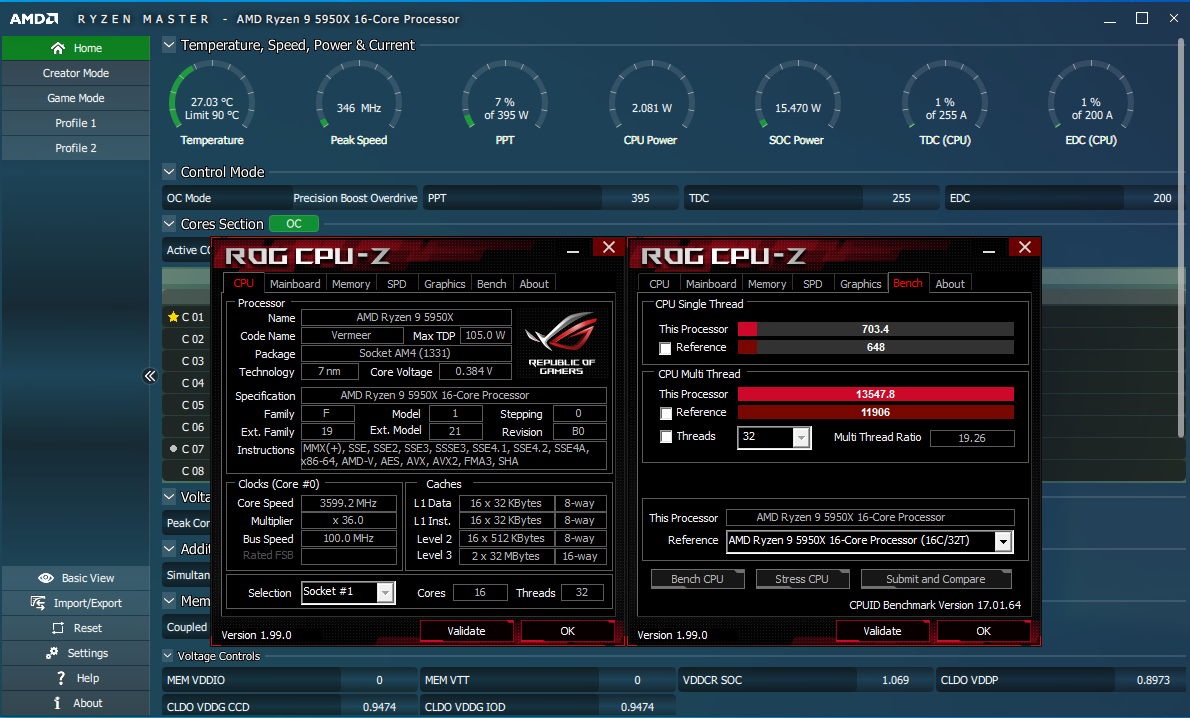Open the Home view in Ryzen Master
Viewport: 1190px width, 718px height.
[76, 48]
